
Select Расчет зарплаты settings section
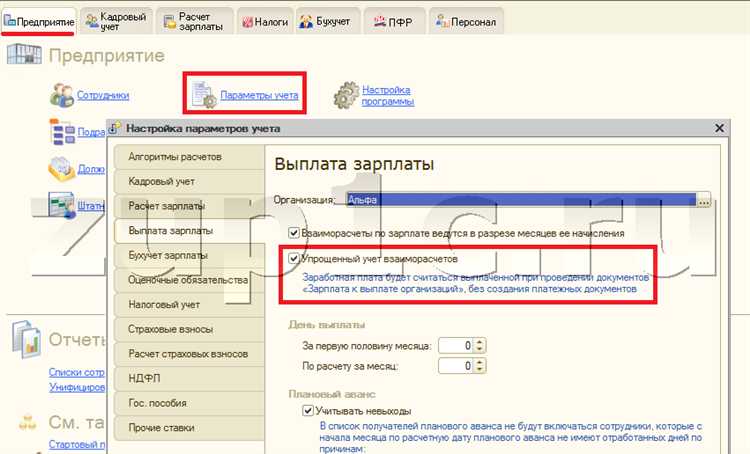coord(189,206)
